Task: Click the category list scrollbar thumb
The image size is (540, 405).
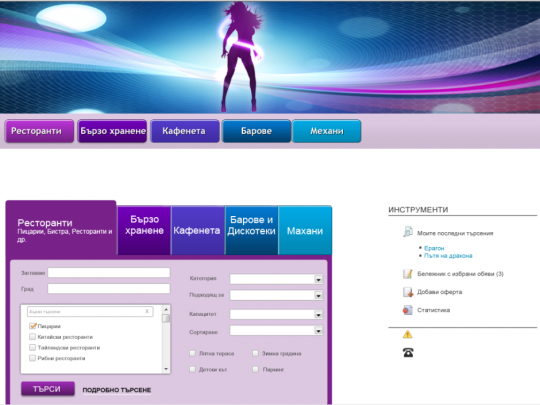Action: pyautogui.click(x=166, y=318)
